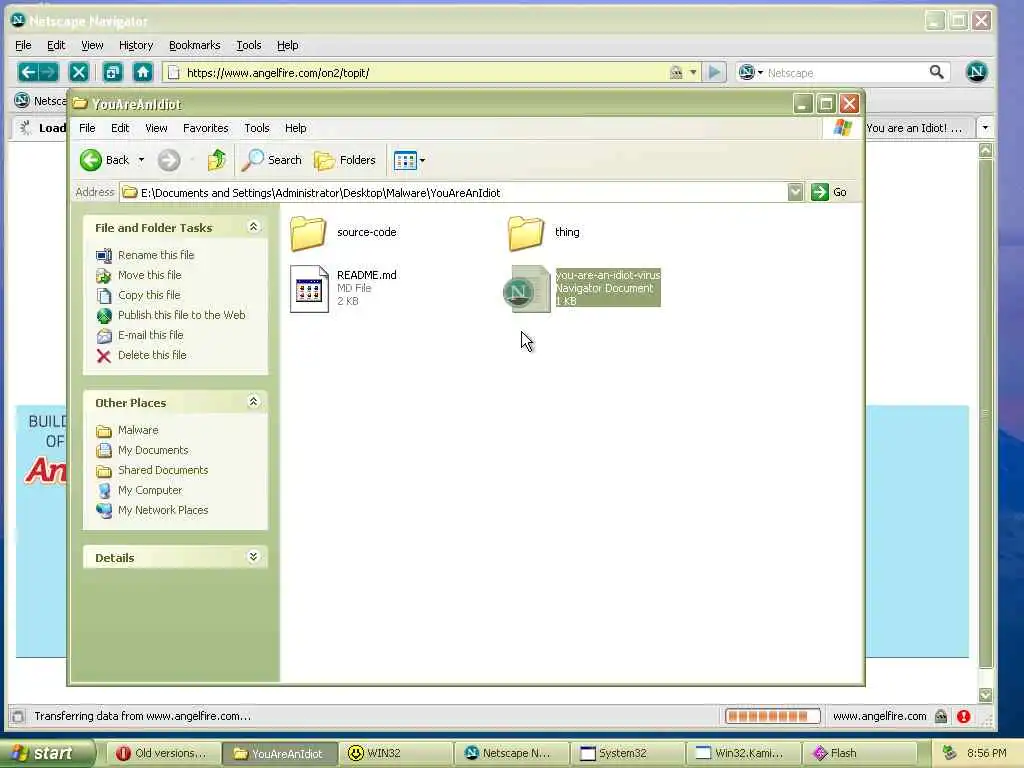Click the Netscape go/play arrow button
1024x768 pixels.
tap(714, 72)
